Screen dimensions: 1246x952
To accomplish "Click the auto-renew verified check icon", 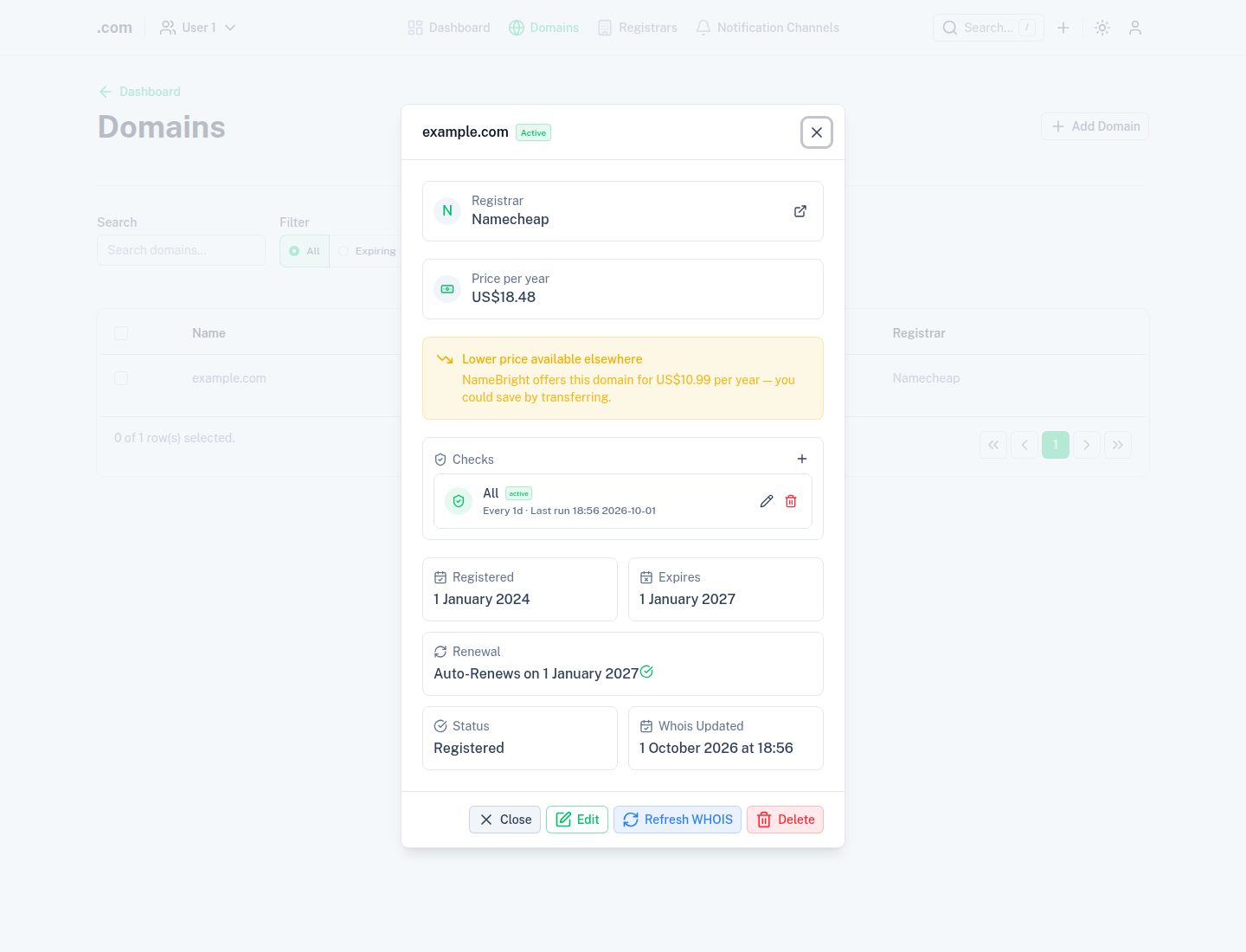I will click(646, 672).
